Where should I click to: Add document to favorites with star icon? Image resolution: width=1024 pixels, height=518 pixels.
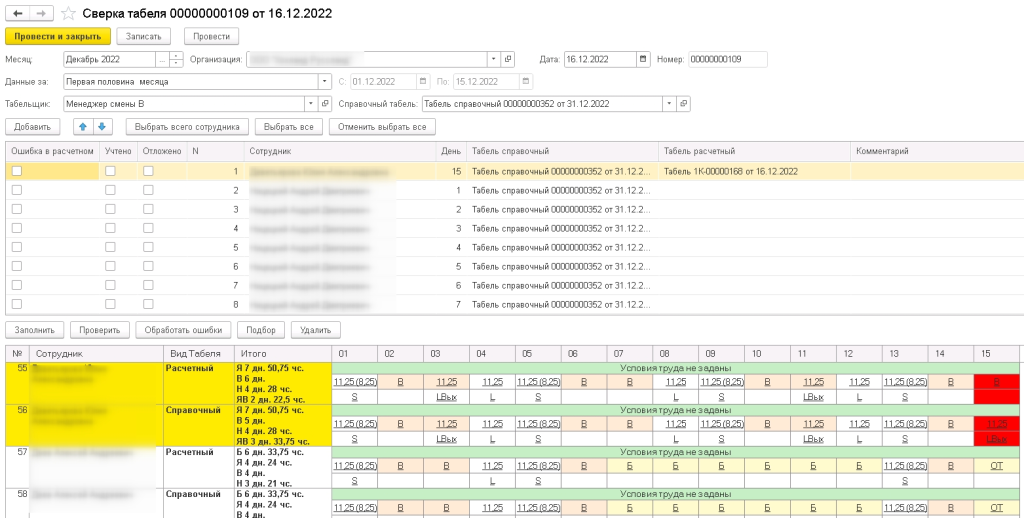point(68,14)
